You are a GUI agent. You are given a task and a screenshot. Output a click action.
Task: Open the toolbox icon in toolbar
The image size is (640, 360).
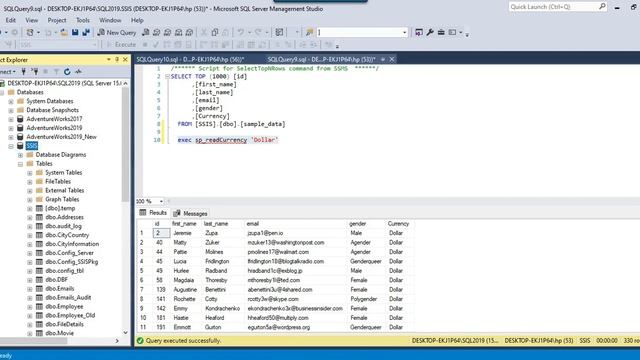441,32
